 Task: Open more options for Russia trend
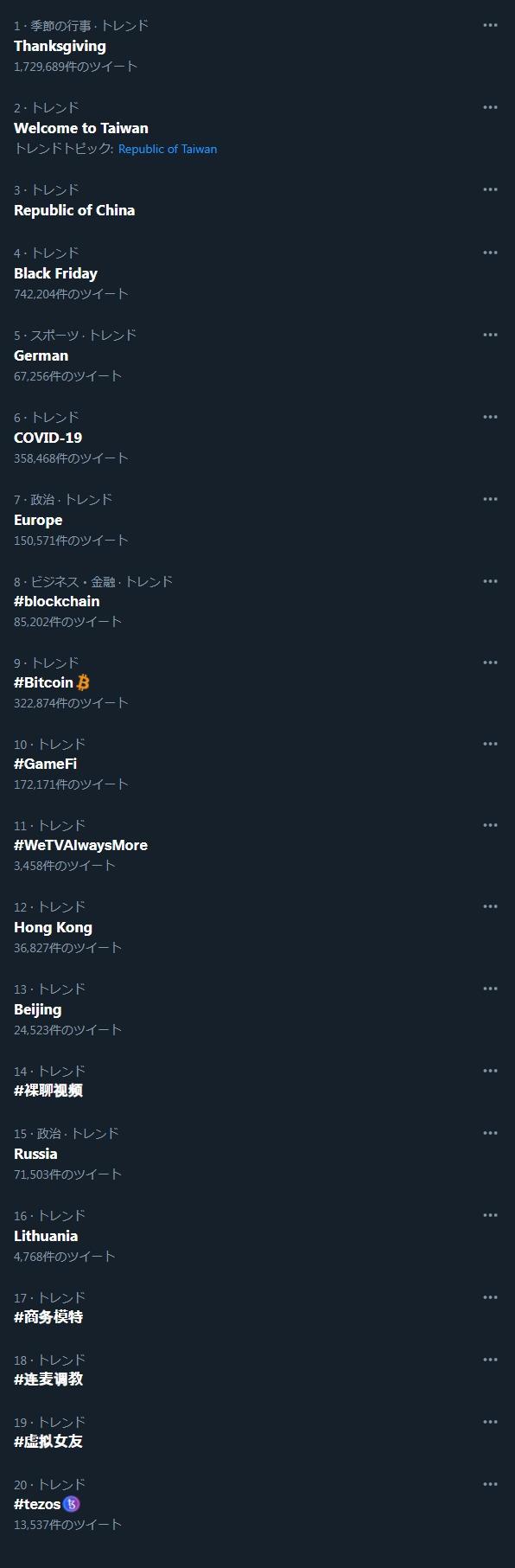[x=490, y=1133]
